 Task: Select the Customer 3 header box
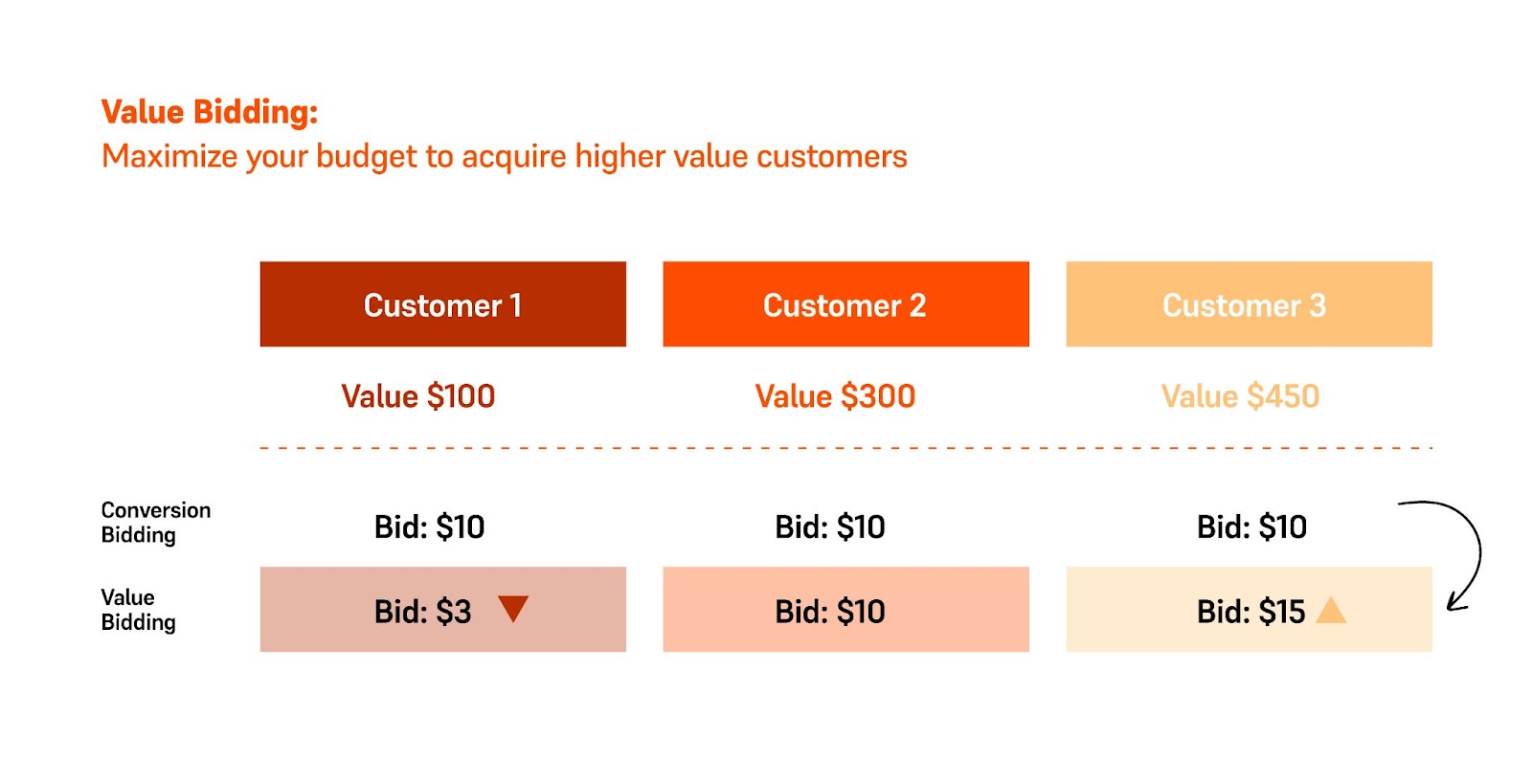pos(1249,304)
